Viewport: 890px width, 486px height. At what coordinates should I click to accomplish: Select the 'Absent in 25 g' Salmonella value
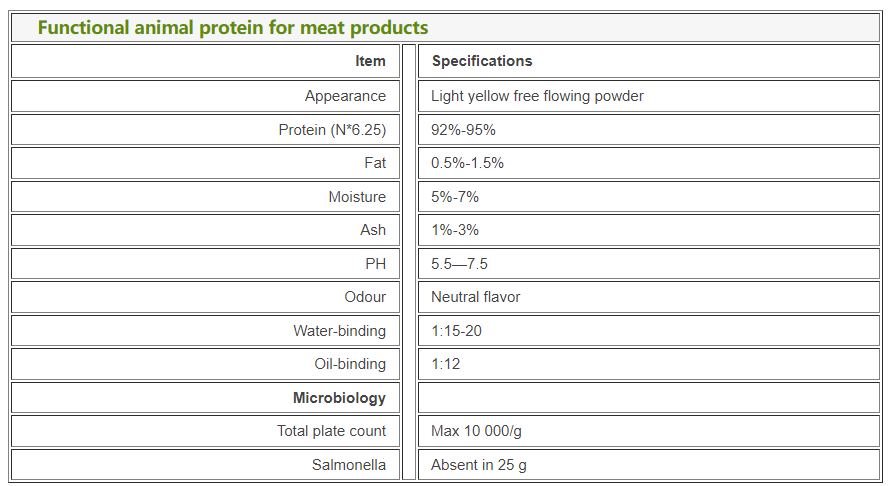pyautogui.click(x=478, y=465)
